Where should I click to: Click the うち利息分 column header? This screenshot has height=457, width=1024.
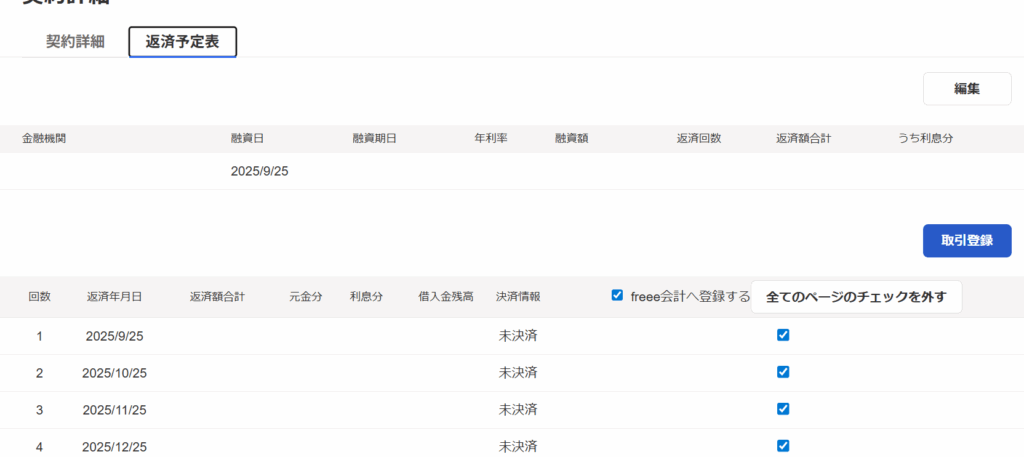(925, 138)
